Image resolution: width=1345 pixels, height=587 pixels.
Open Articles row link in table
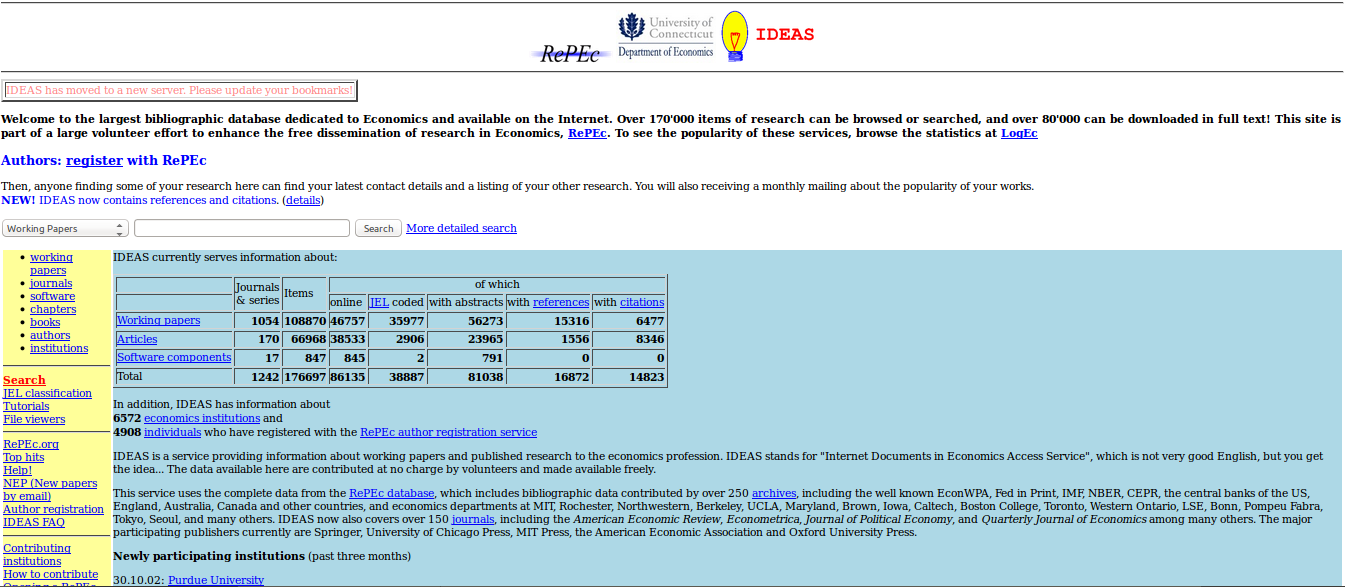coord(137,339)
